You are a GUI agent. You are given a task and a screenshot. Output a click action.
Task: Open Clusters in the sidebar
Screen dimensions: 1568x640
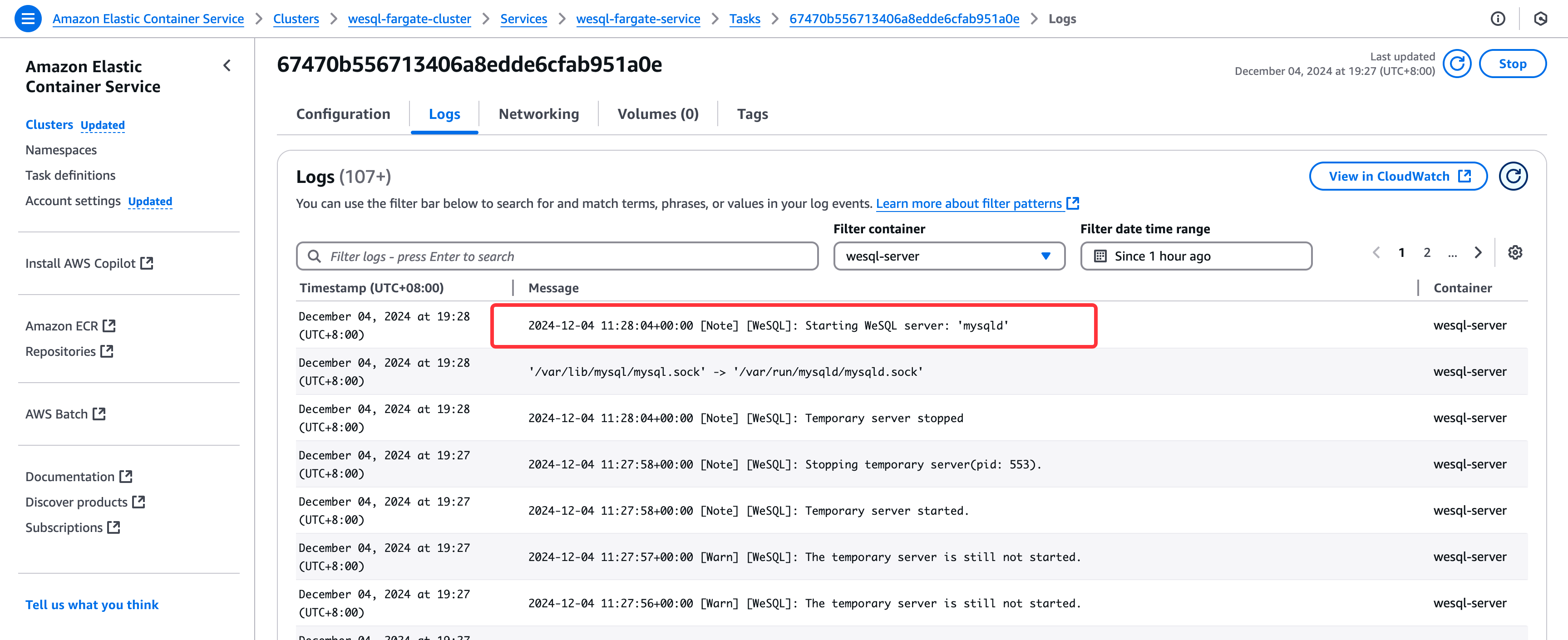click(x=49, y=125)
